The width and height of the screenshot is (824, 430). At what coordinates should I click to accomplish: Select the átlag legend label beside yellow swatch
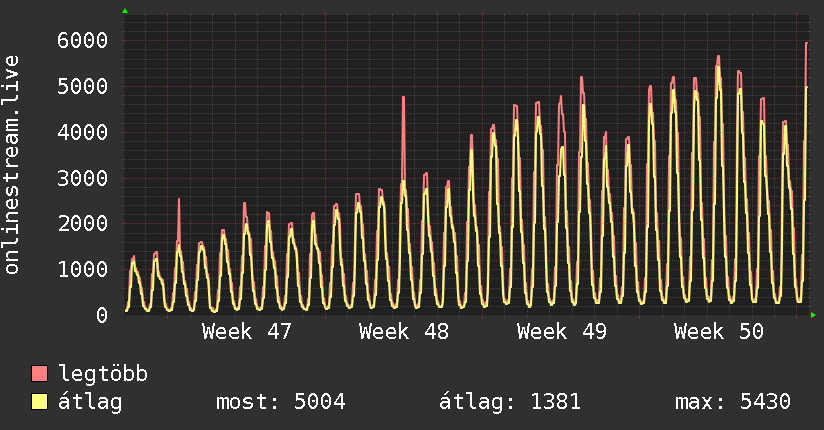[x=90, y=402]
